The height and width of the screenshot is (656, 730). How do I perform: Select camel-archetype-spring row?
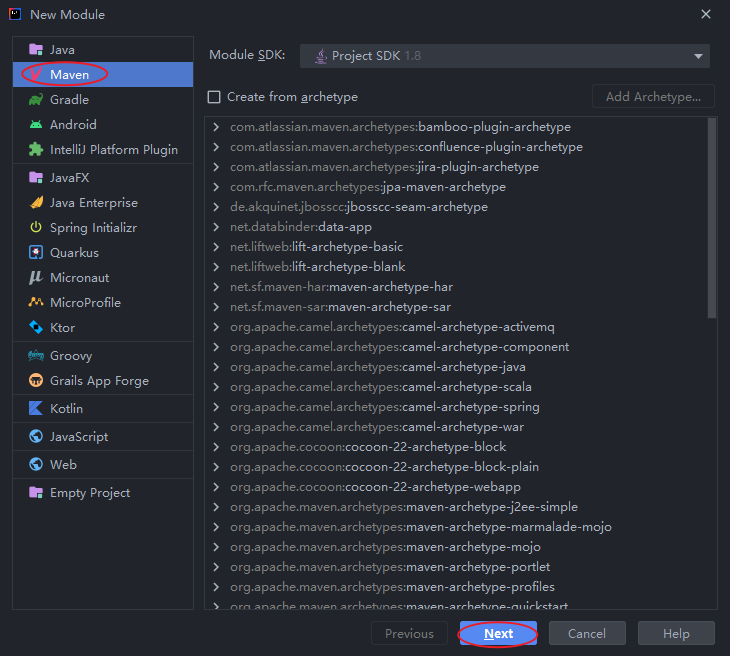456,407
